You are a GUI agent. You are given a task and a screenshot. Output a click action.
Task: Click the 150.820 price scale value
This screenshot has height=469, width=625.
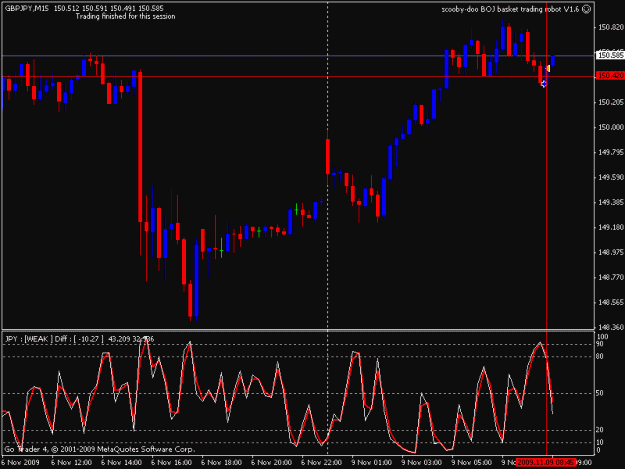pyautogui.click(x=611, y=27)
